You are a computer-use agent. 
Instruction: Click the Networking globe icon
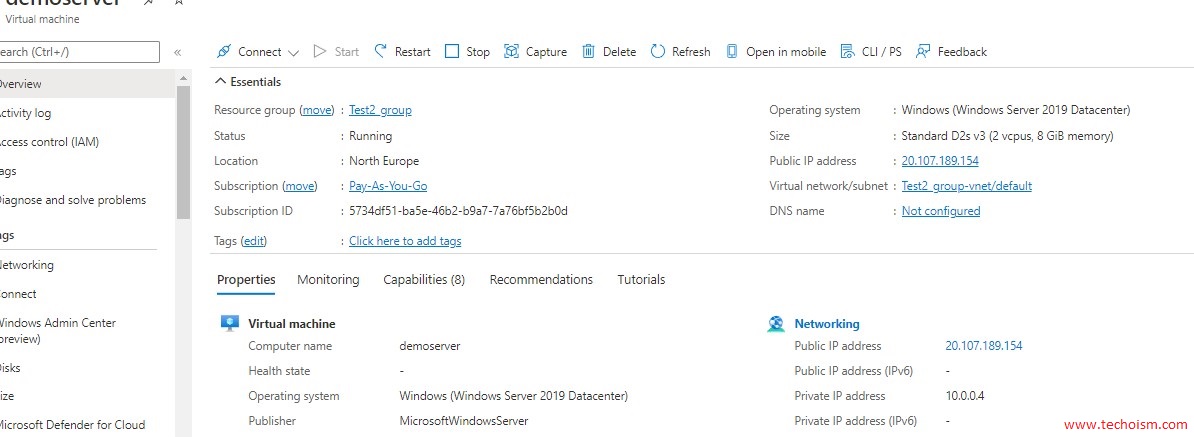tap(776, 324)
